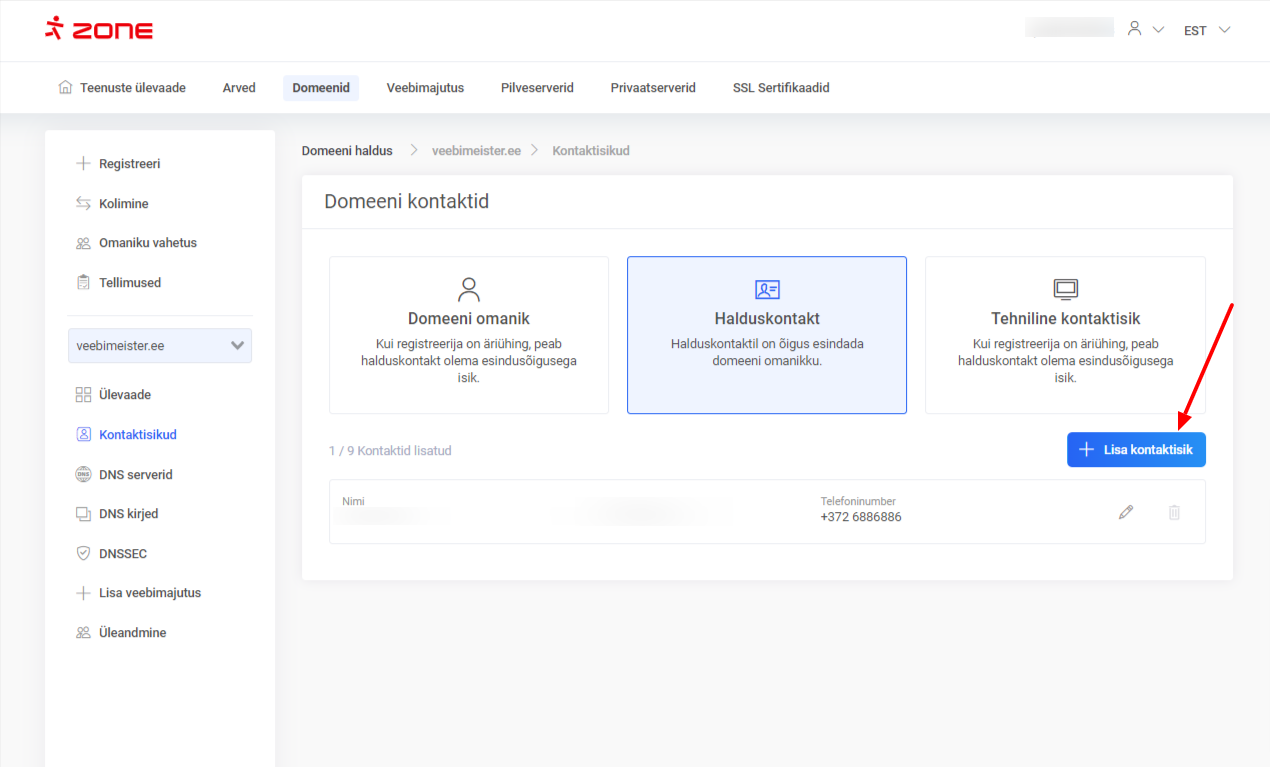Image resolution: width=1270 pixels, height=767 pixels.
Task: Open Üleandmine in the sidebar
Action: click(x=132, y=633)
